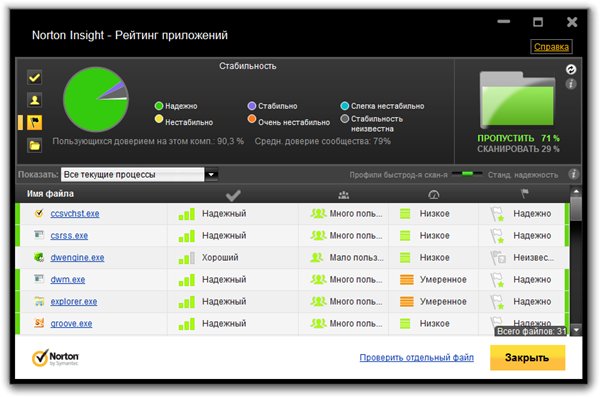Click the orange Очень нестабильно legend swatch

pyautogui.click(x=251, y=119)
